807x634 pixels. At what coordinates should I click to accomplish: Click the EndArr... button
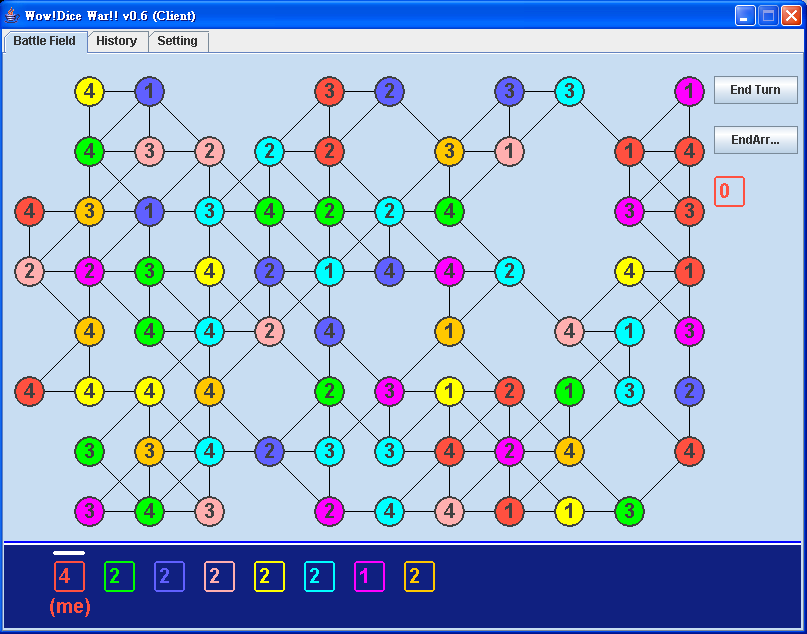(x=755, y=139)
